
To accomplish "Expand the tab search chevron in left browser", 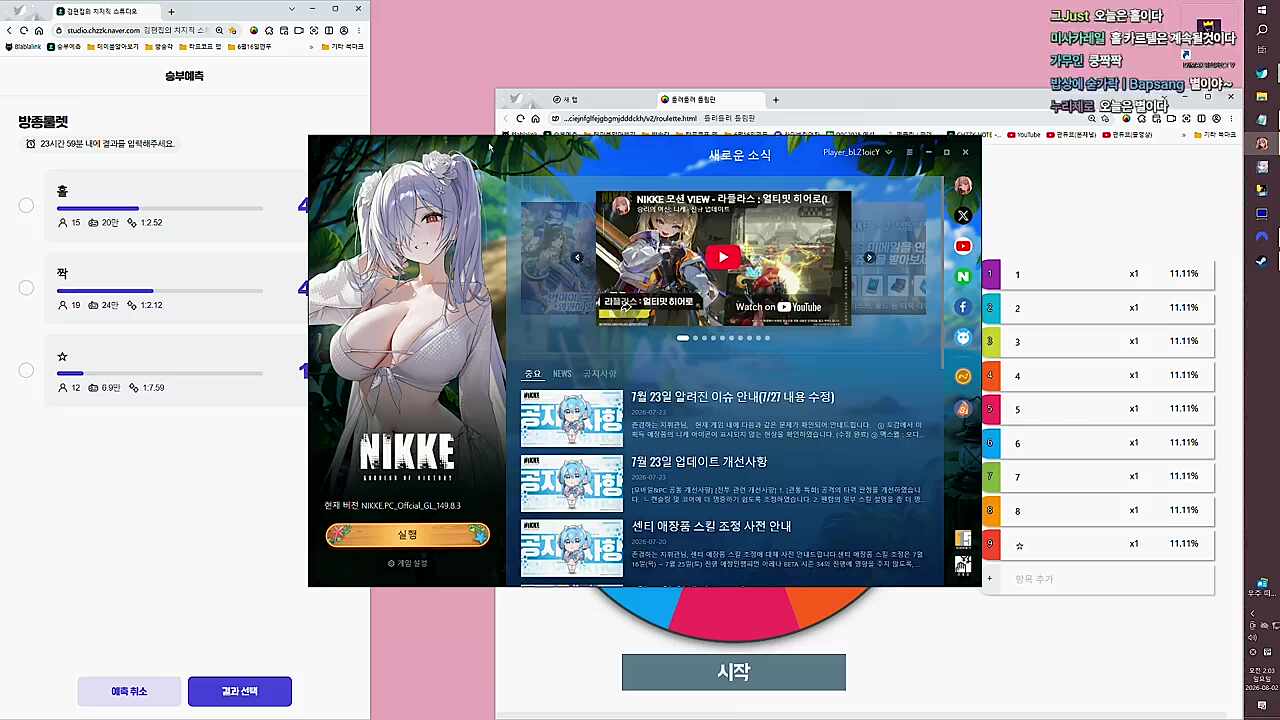I will tap(291, 9).
